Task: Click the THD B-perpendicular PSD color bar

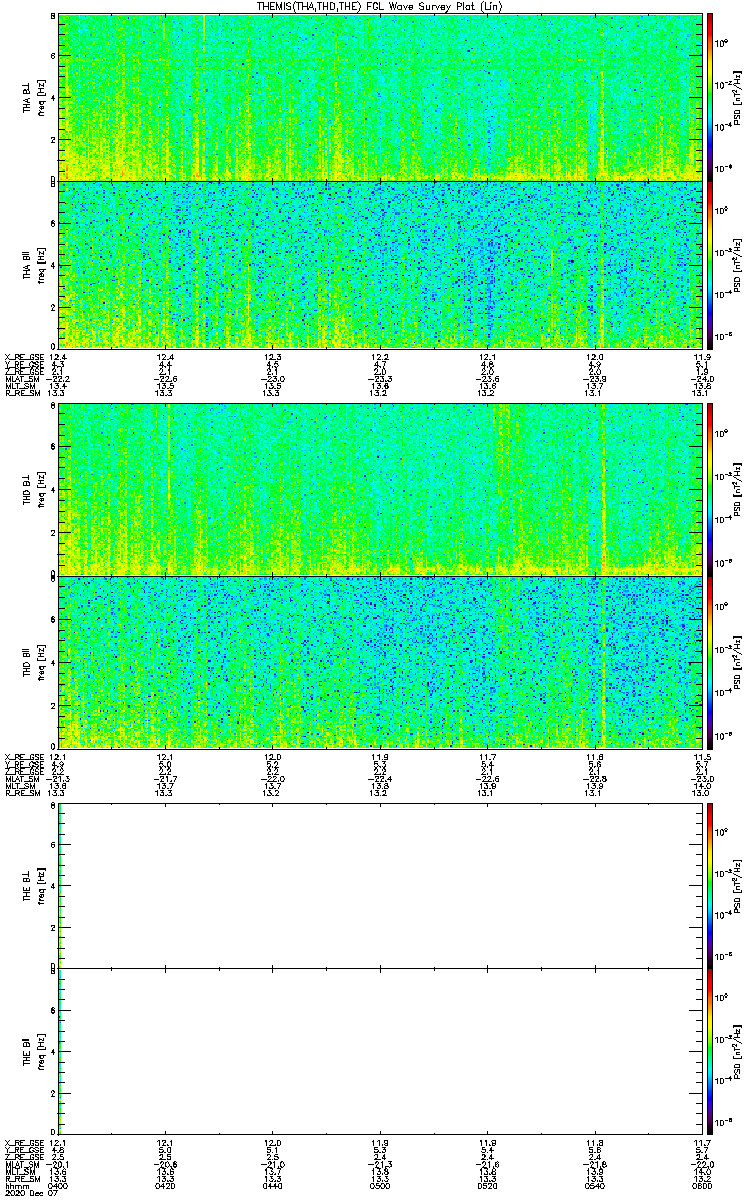Action: pyautogui.click(x=710, y=488)
